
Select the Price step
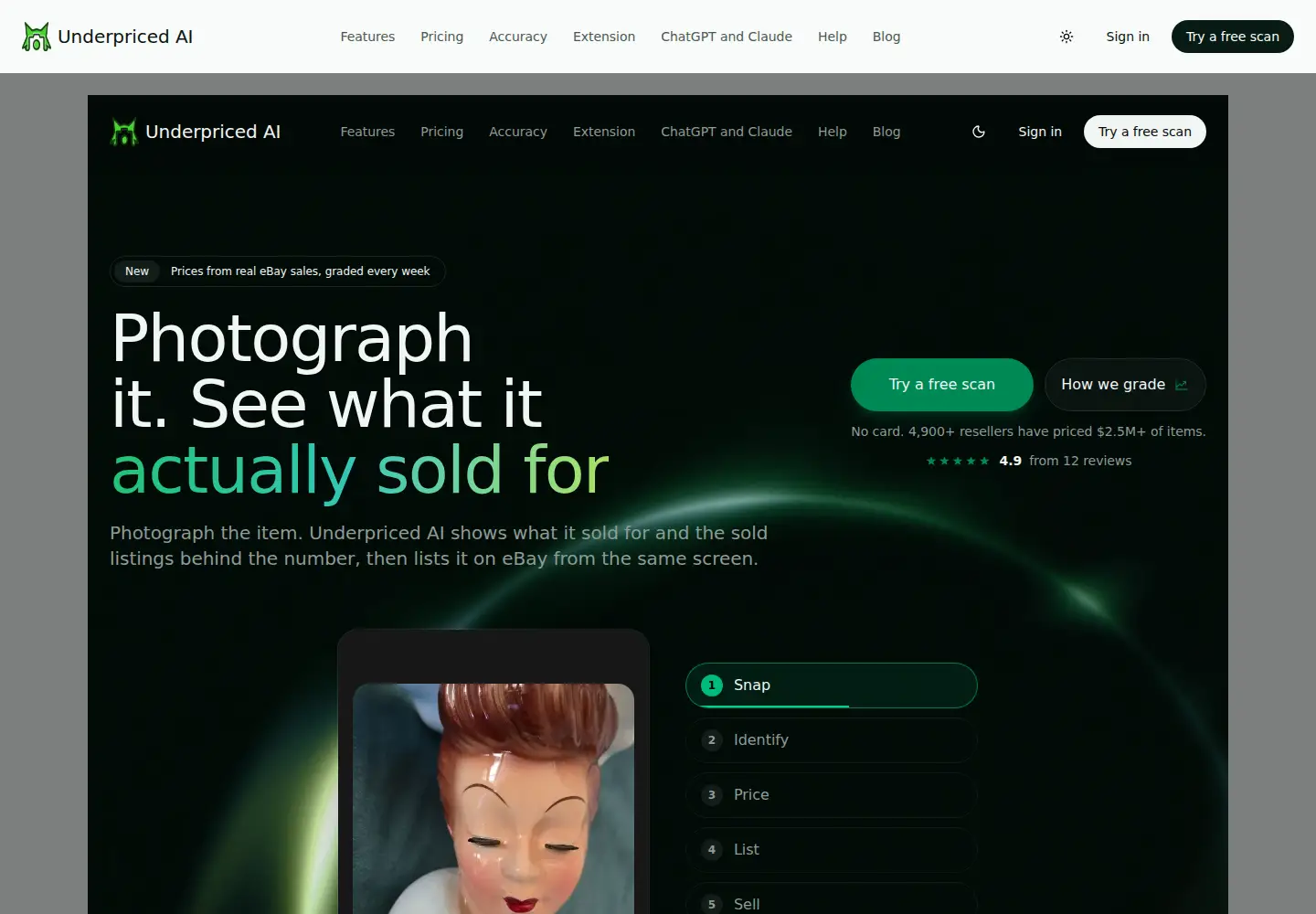(x=832, y=795)
